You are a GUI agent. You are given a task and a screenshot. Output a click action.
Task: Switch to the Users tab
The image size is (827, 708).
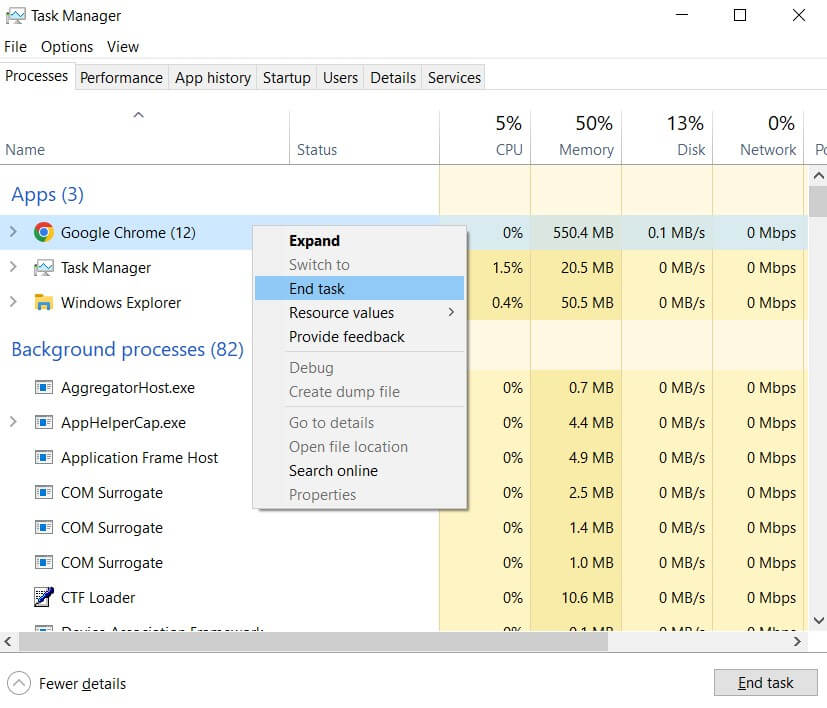[340, 78]
